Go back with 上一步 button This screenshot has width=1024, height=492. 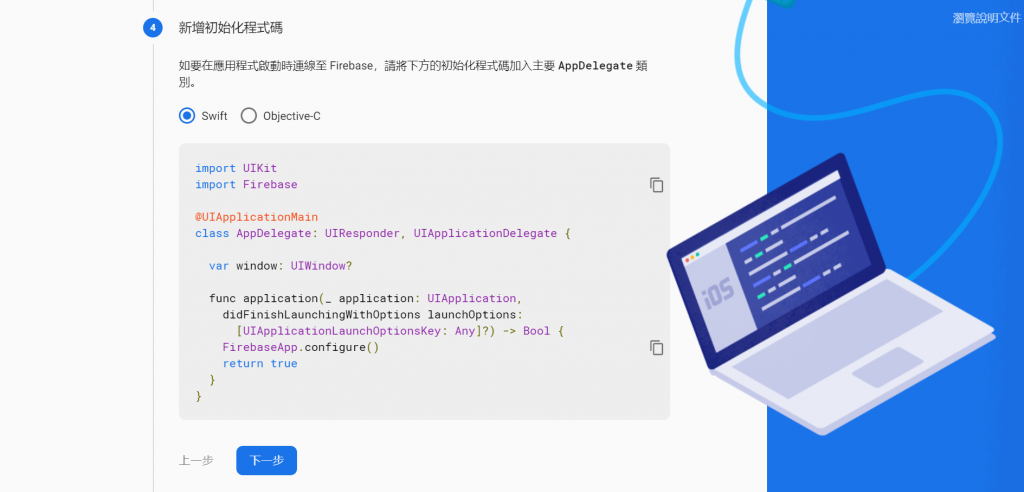coord(196,461)
